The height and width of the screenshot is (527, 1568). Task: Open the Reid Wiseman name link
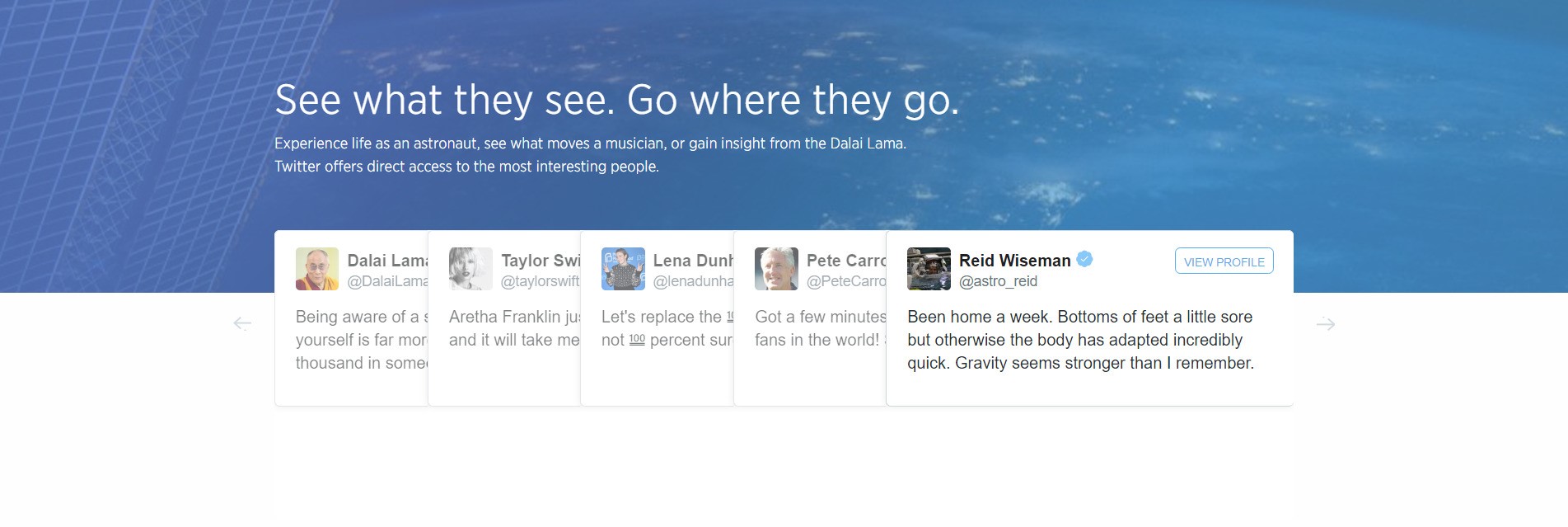(1014, 261)
